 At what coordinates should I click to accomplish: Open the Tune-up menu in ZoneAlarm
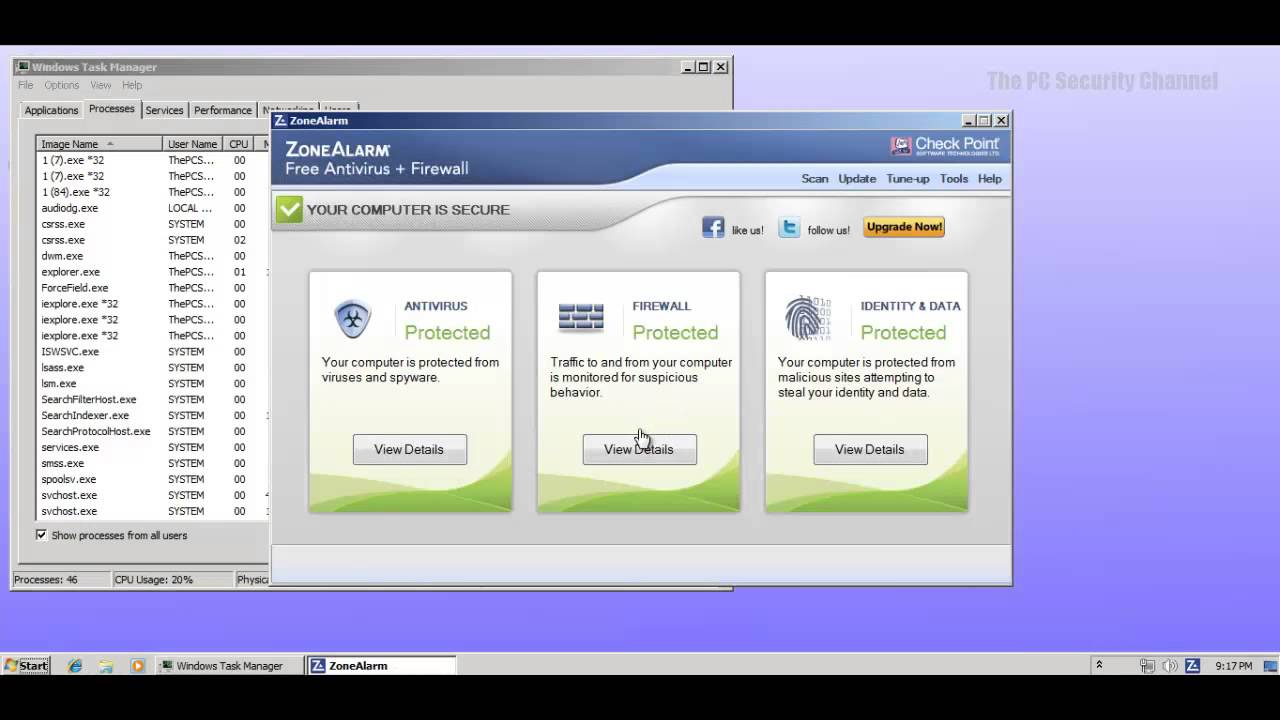(x=908, y=179)
